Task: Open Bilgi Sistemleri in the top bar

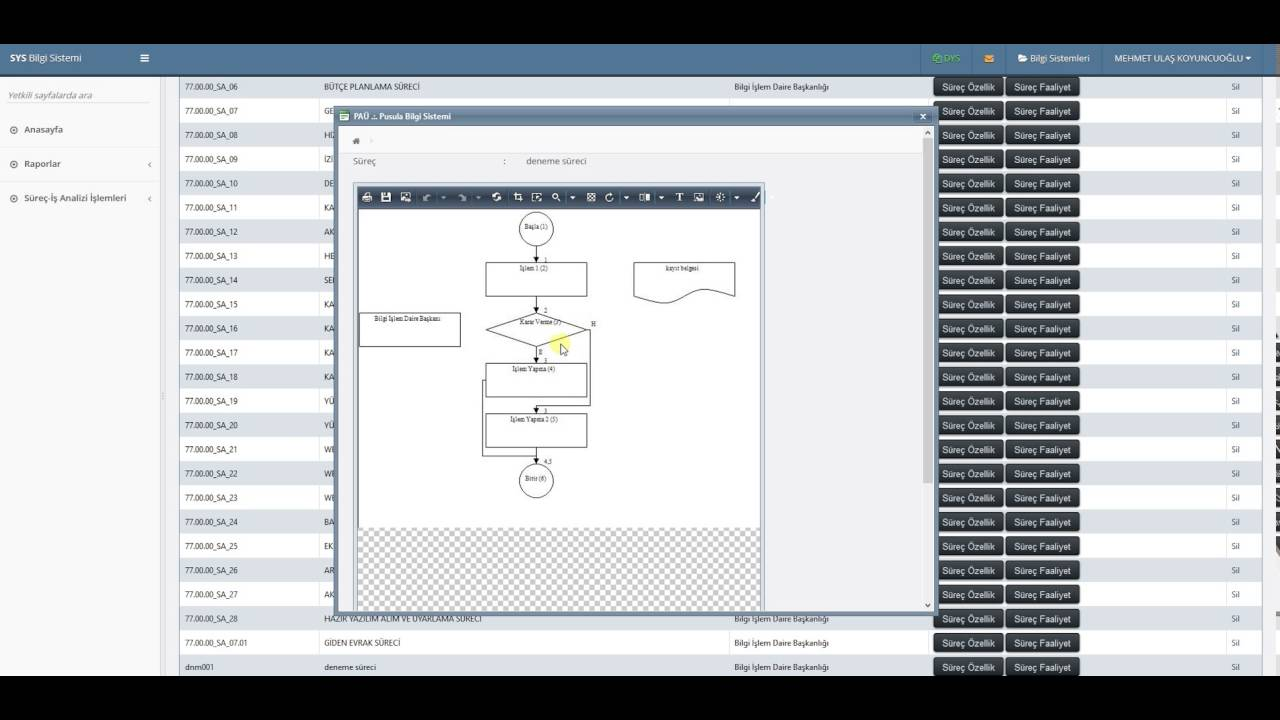Action: [1053, 58]
